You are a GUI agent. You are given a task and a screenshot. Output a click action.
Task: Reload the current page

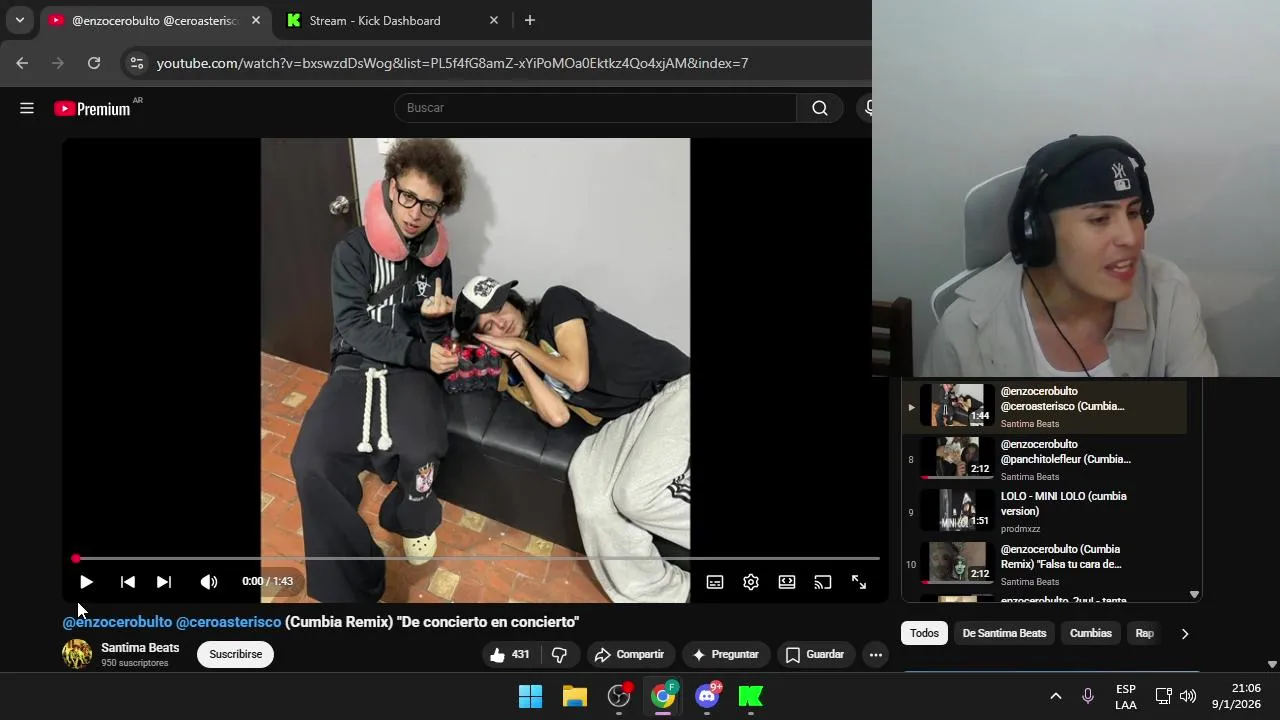[94, 63]
